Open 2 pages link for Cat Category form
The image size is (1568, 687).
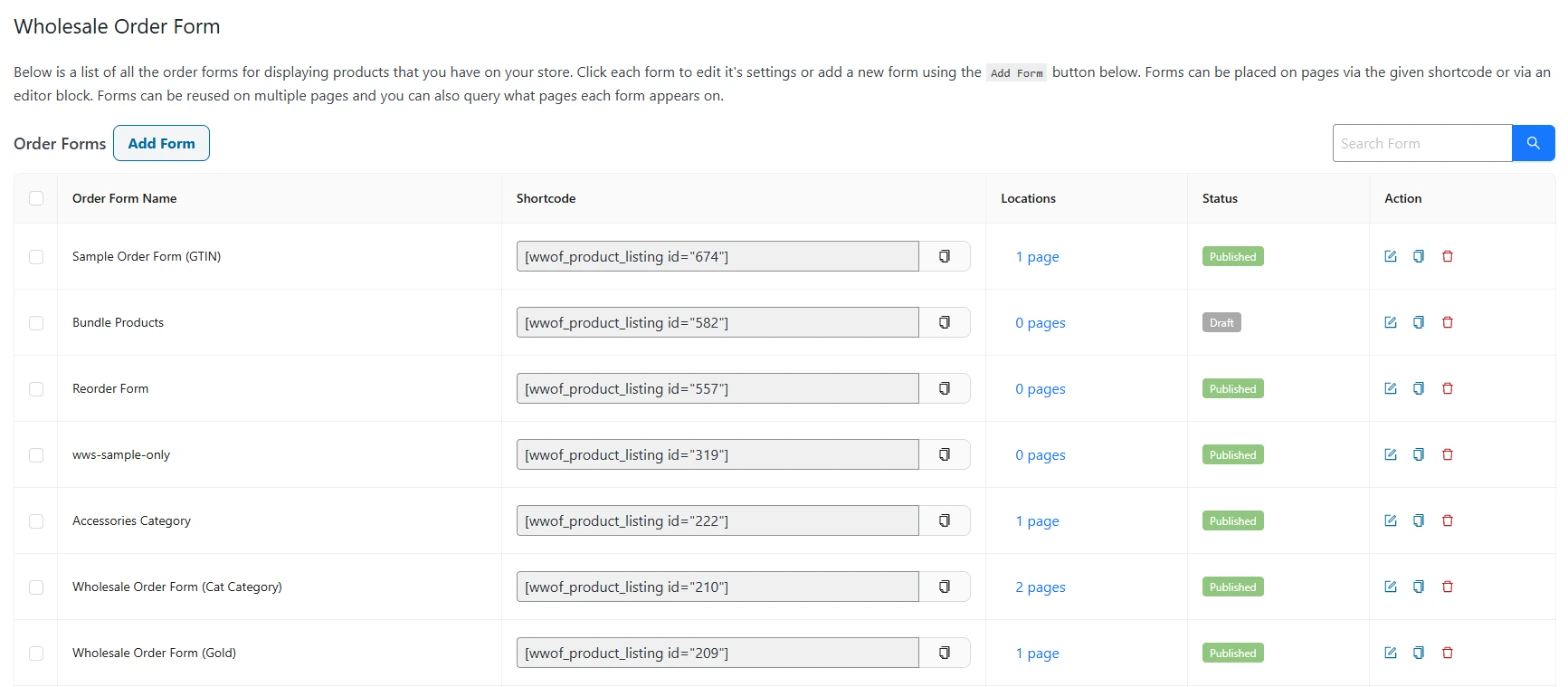click(x=1040, y=587)
